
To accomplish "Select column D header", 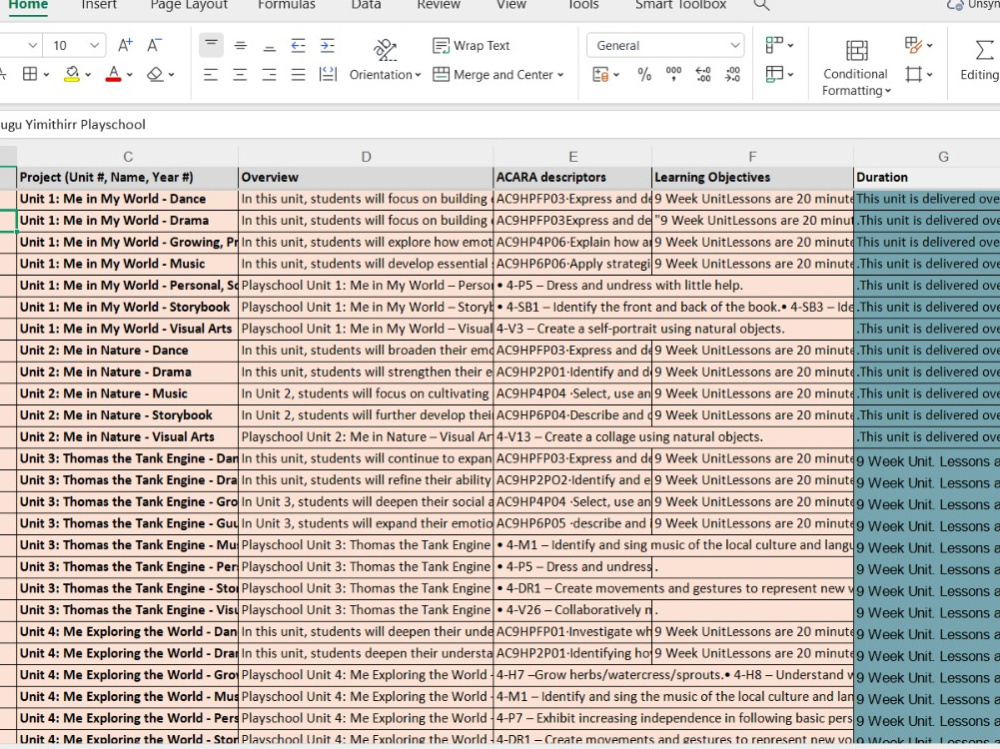I will [366, 156].
